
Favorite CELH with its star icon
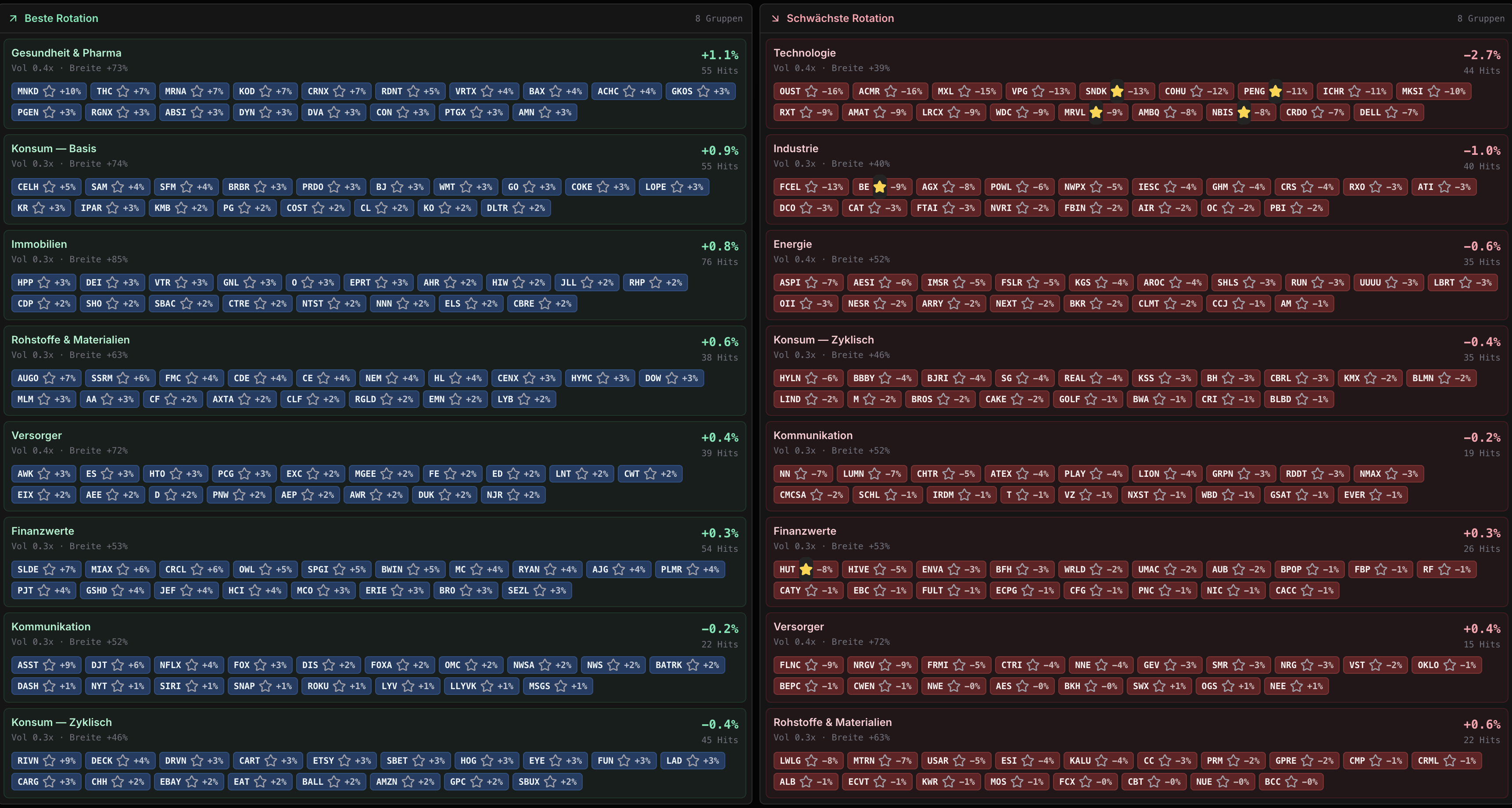click(x=49, y=186)
